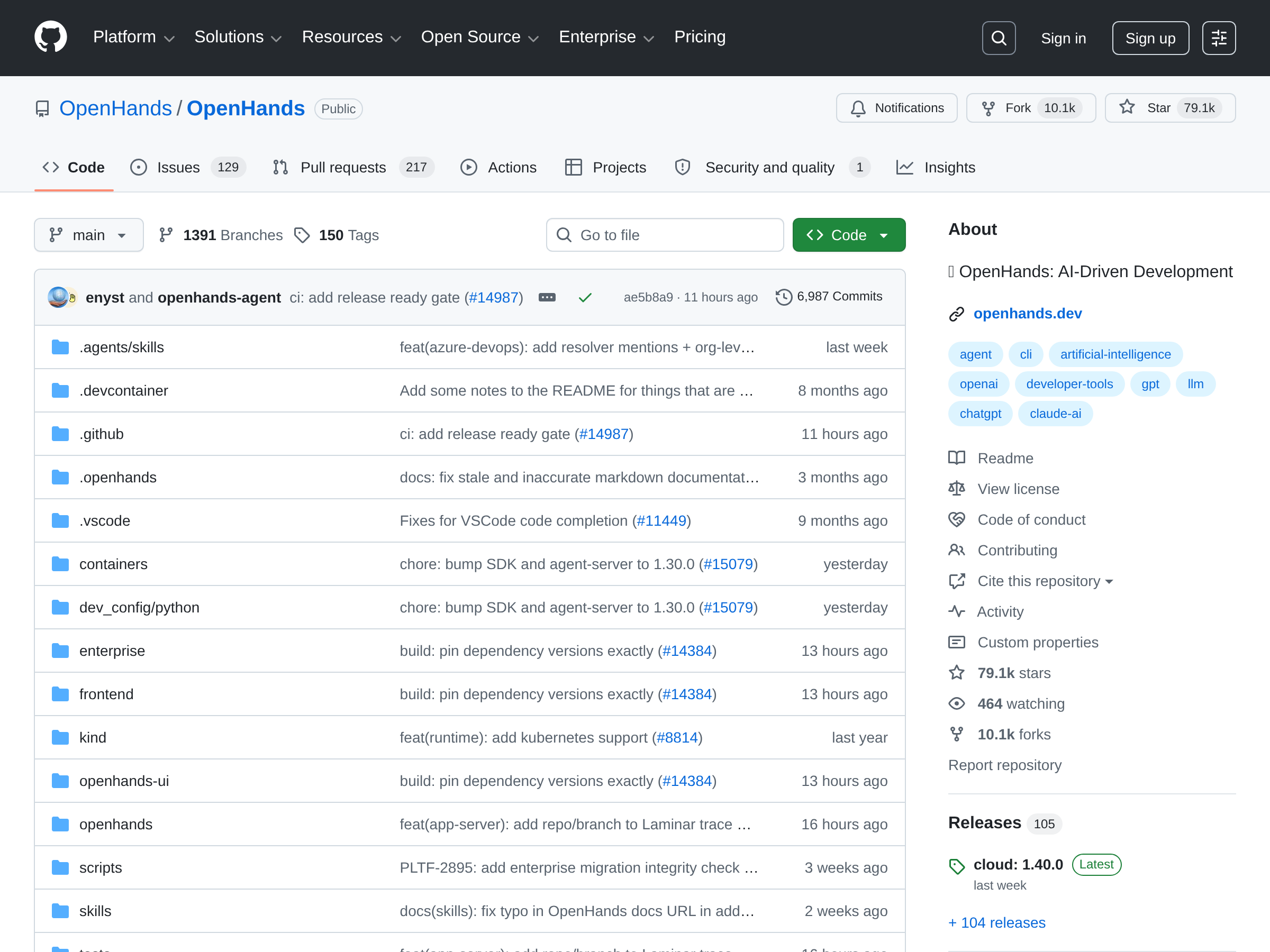Select the claude-ai topic tag
1270x952 pixels.
1055,413
